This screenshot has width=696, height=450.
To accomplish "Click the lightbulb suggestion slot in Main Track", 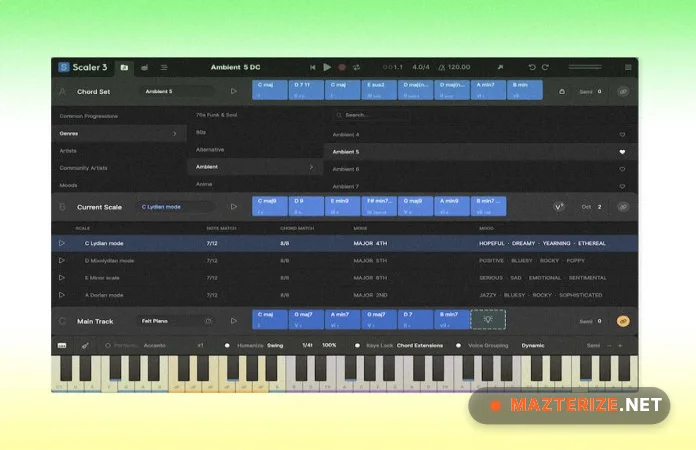I will [x=488, y=320].
